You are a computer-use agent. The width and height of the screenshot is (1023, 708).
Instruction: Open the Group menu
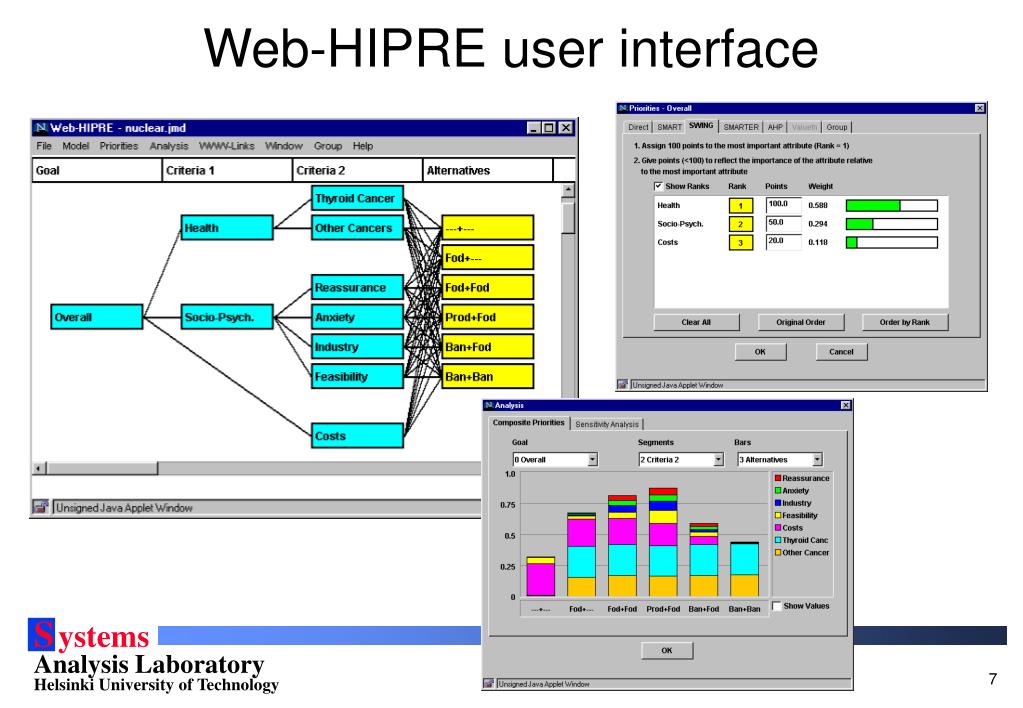pyautogui.click(x=328, y=146)
